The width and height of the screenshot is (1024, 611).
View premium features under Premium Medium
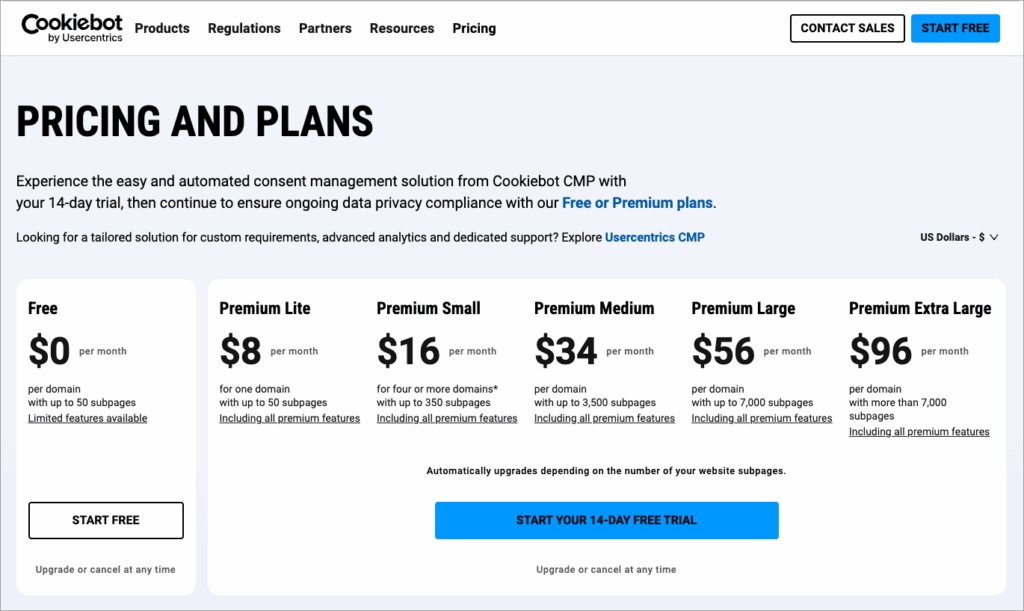(x=604, y=418)
